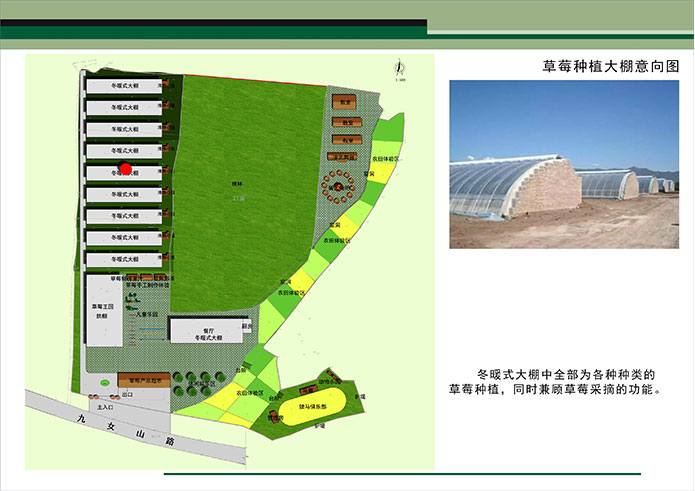Click the 餐厅 冬暖式大棚 building

207,331
